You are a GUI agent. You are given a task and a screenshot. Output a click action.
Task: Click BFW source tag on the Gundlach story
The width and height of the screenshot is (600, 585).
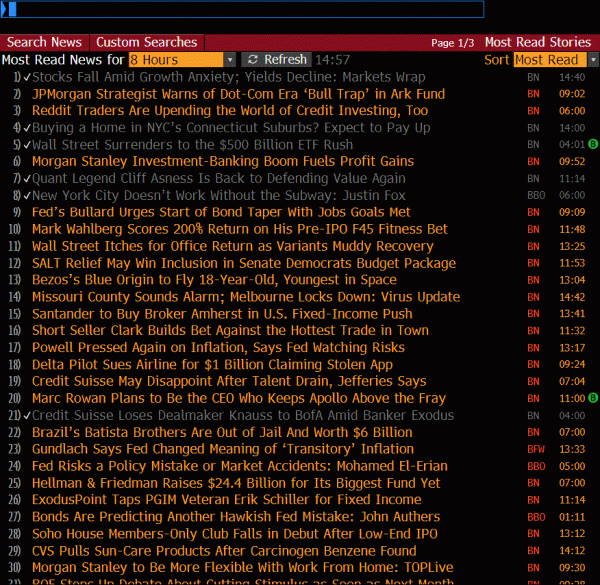click(536, 449)
